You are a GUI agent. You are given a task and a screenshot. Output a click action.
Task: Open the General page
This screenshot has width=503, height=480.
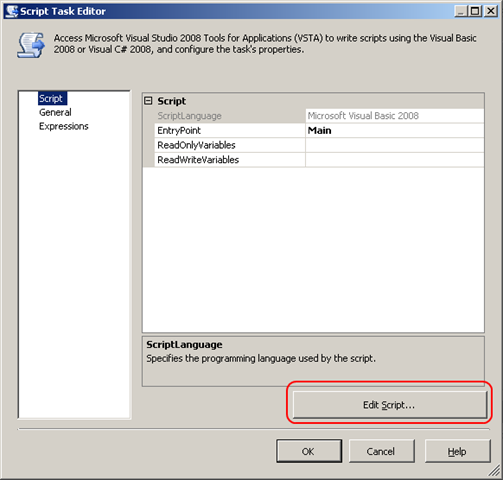pos(55,113)
